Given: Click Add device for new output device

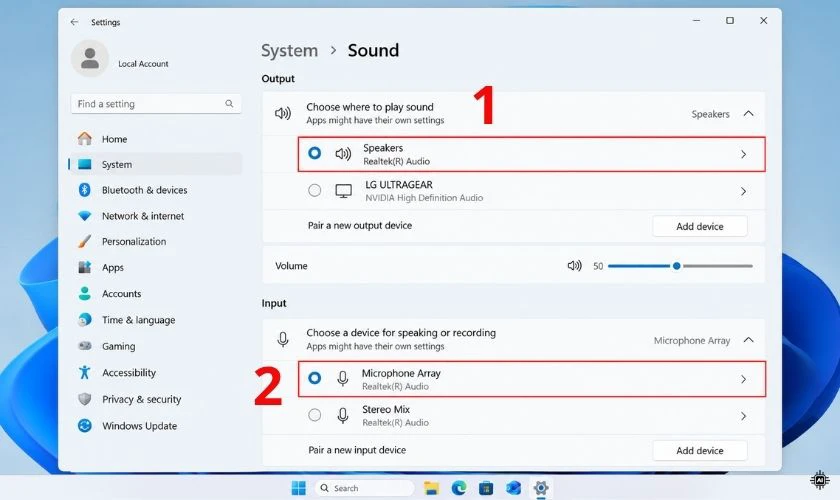Looking at the screenshot, I should (700, 226).
